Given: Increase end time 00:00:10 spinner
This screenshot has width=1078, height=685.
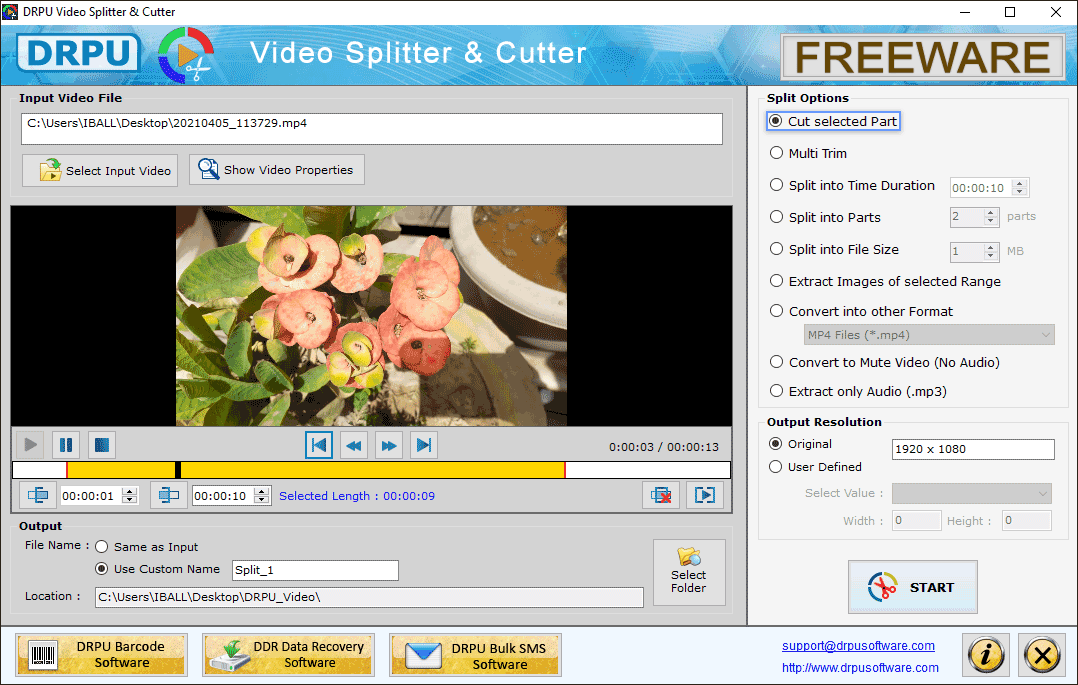Looking at the screenshot, I should click(x=261, y=491).
